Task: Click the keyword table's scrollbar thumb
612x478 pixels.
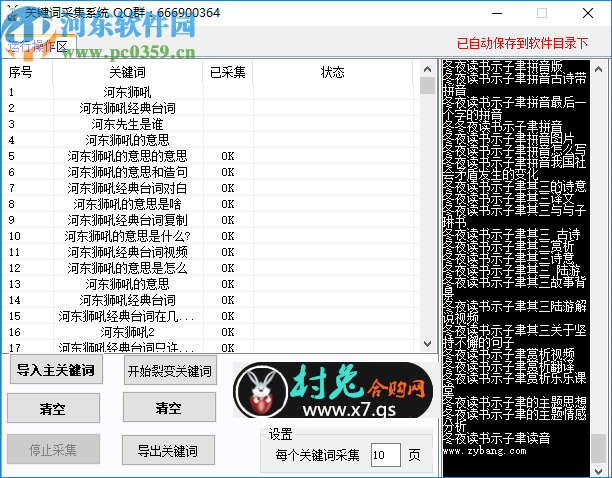Action: tap(427, 85)
